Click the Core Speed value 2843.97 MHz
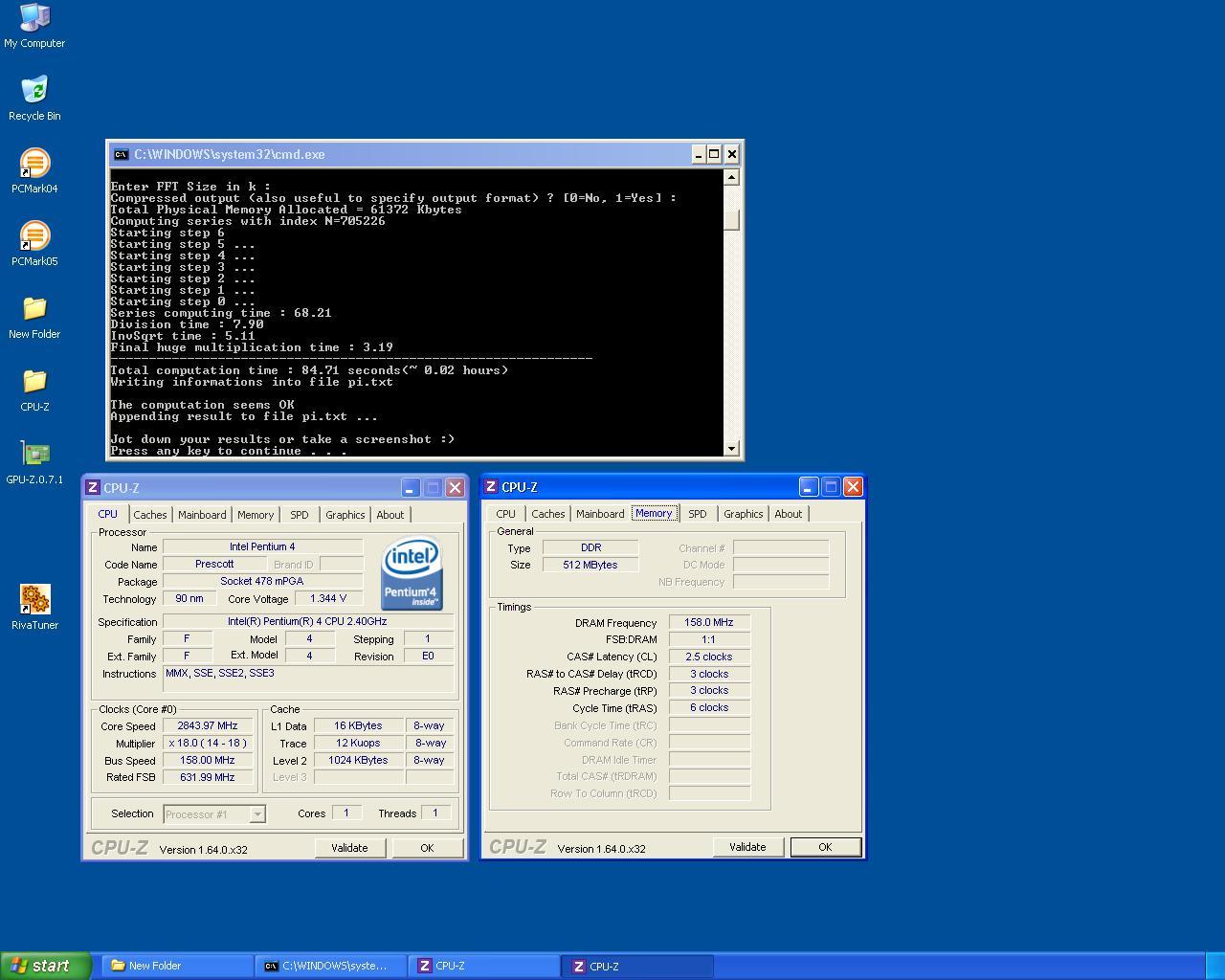Image resolution: width=1225 pixels, height=980 pixels. (208, 725)
